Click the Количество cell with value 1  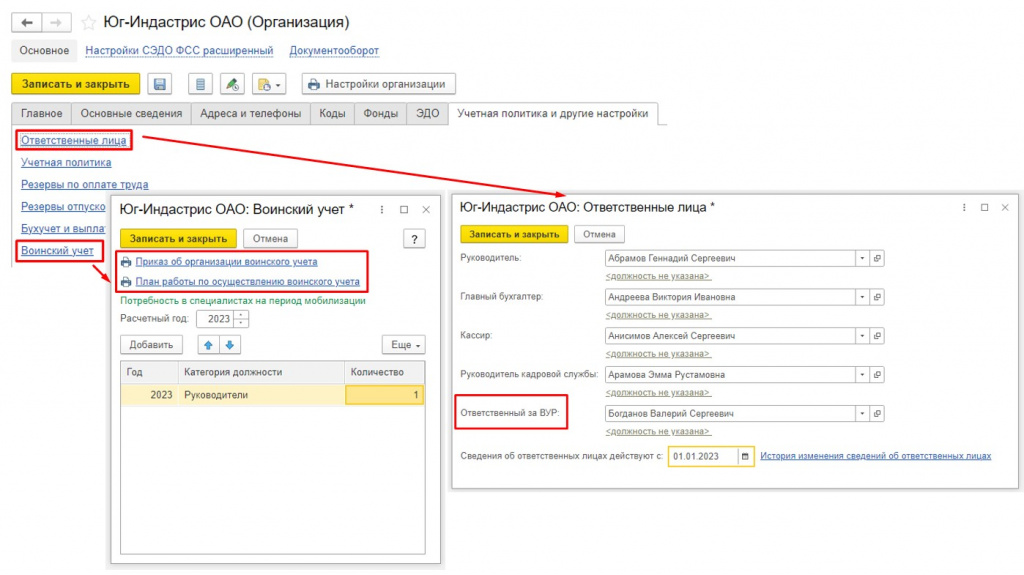(384, 395)
